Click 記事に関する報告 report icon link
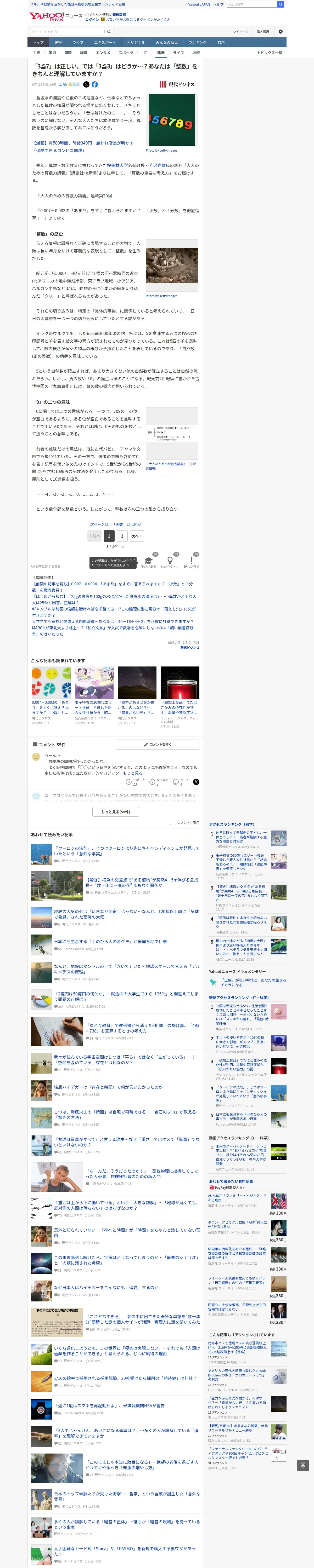The width and height of the screenshot is (314, 1568). [46, 567]
